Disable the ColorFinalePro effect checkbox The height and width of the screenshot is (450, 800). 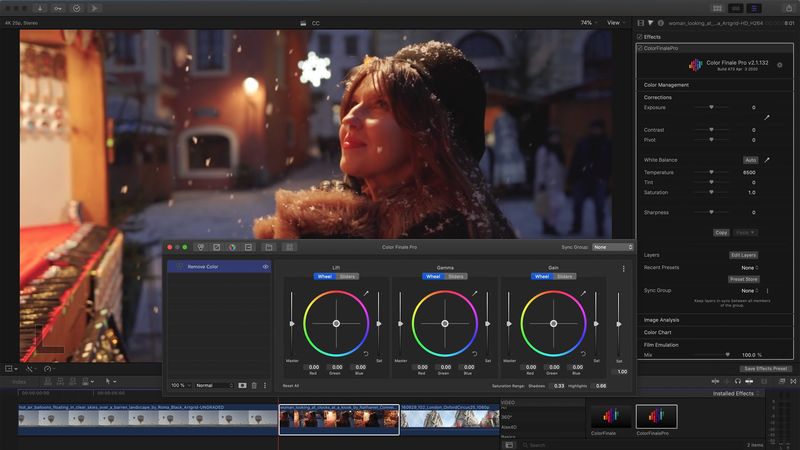(640, 47)
